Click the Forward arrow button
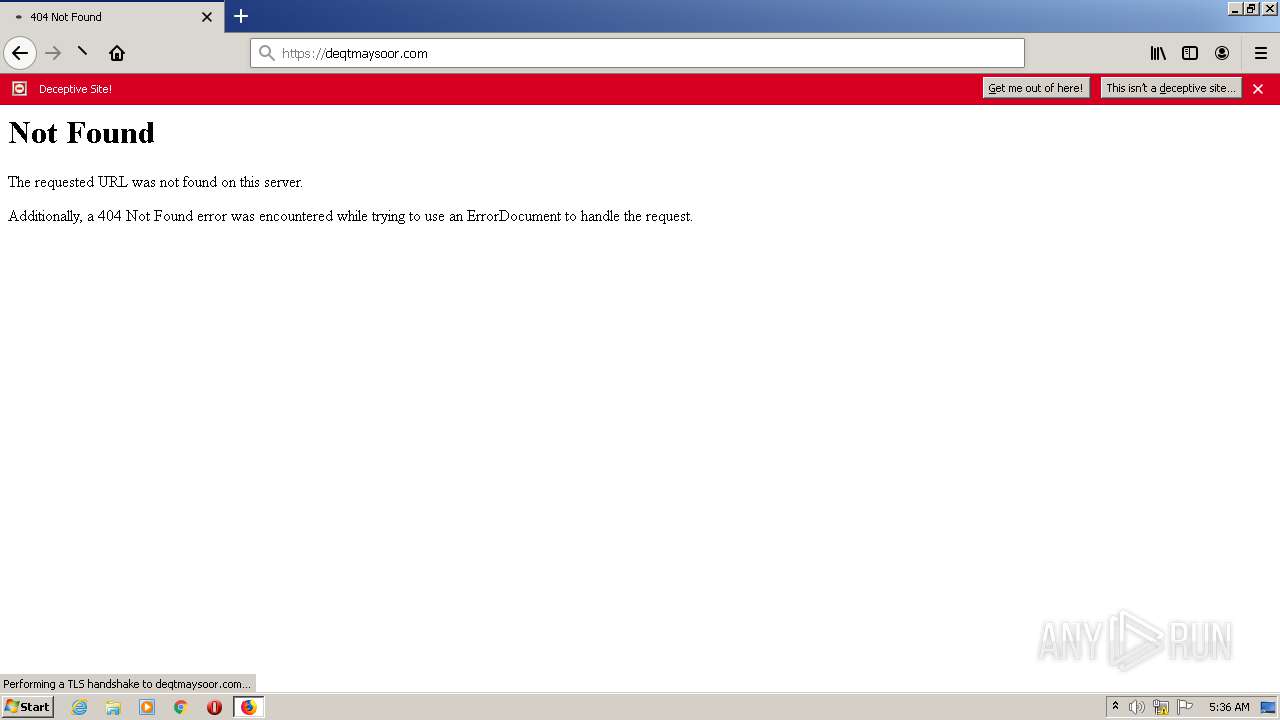This screenshot has width=1280, height=720. (53, 53)
